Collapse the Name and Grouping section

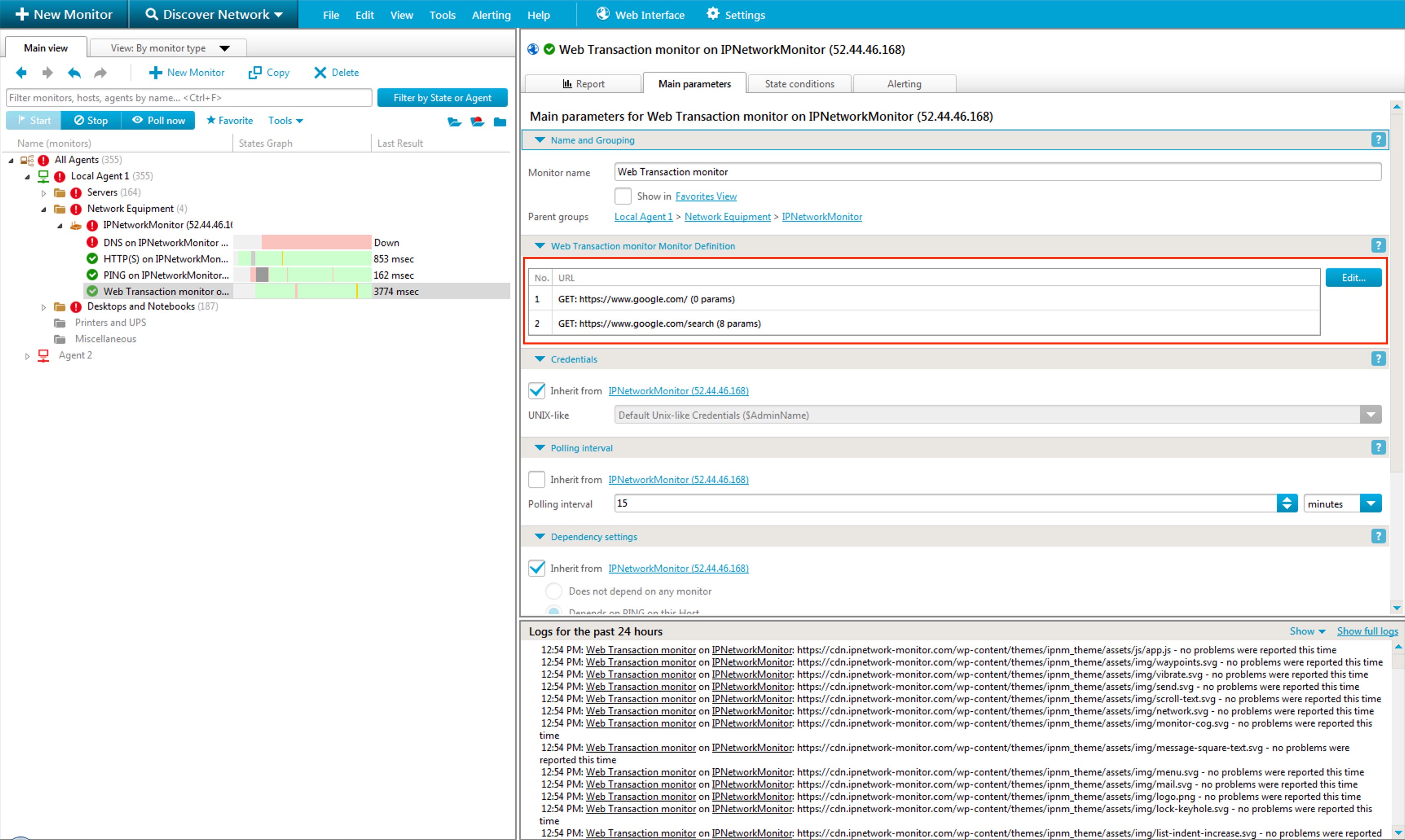(540, 140)
